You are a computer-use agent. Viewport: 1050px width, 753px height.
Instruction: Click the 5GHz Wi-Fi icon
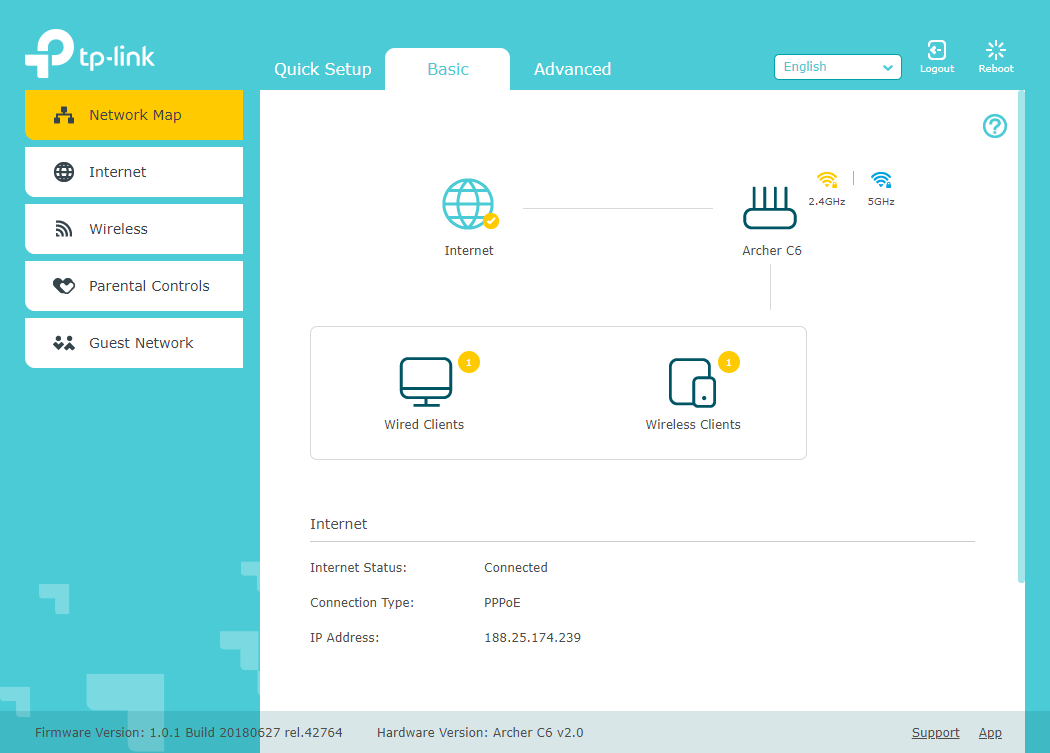coord(881,180)
